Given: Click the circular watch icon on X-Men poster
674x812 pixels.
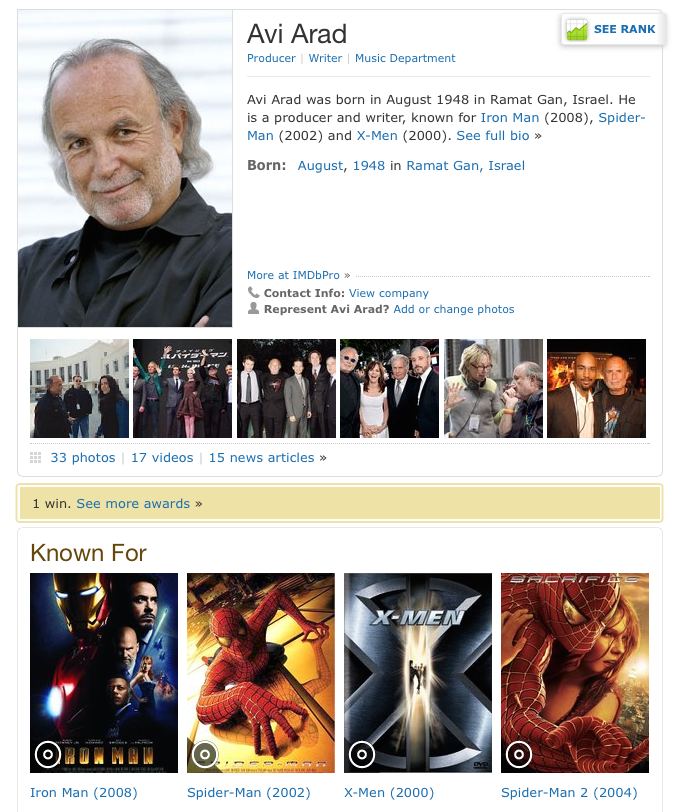Looking at the screenshot, I should pyautogui.click(x=362, y=755).
